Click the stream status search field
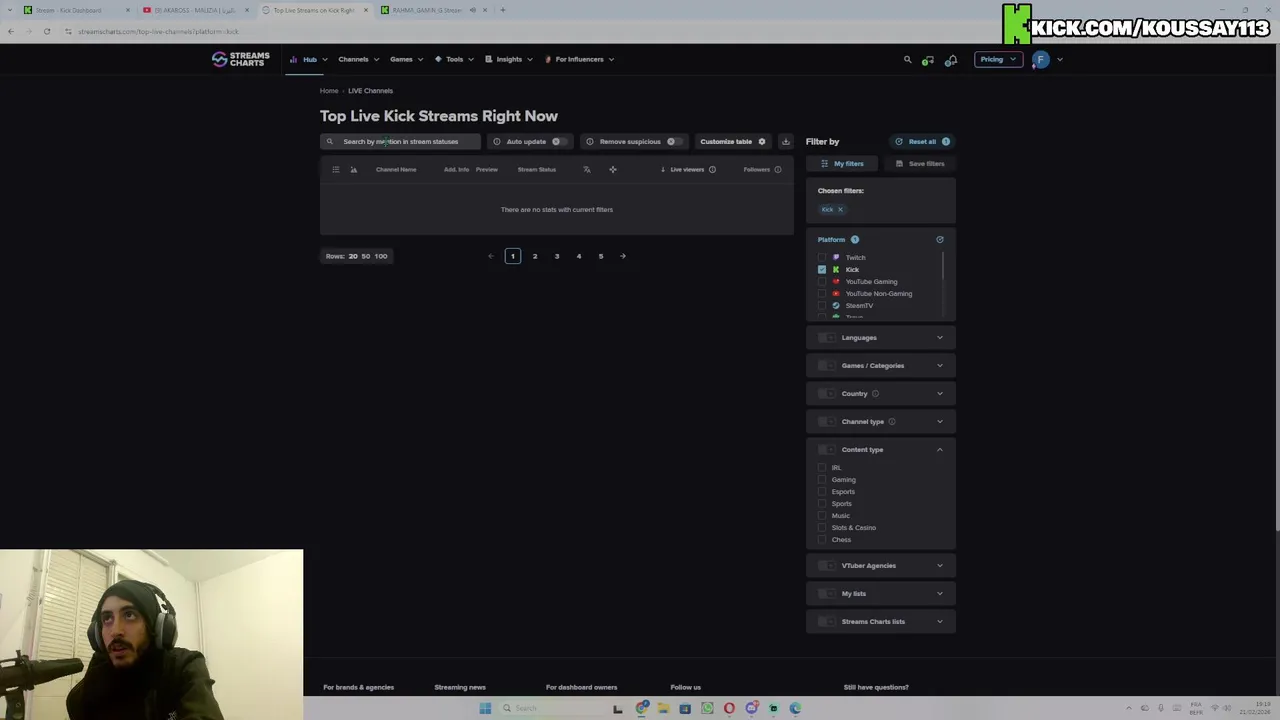Screen dimensions: 1280x720 point(400,141)
